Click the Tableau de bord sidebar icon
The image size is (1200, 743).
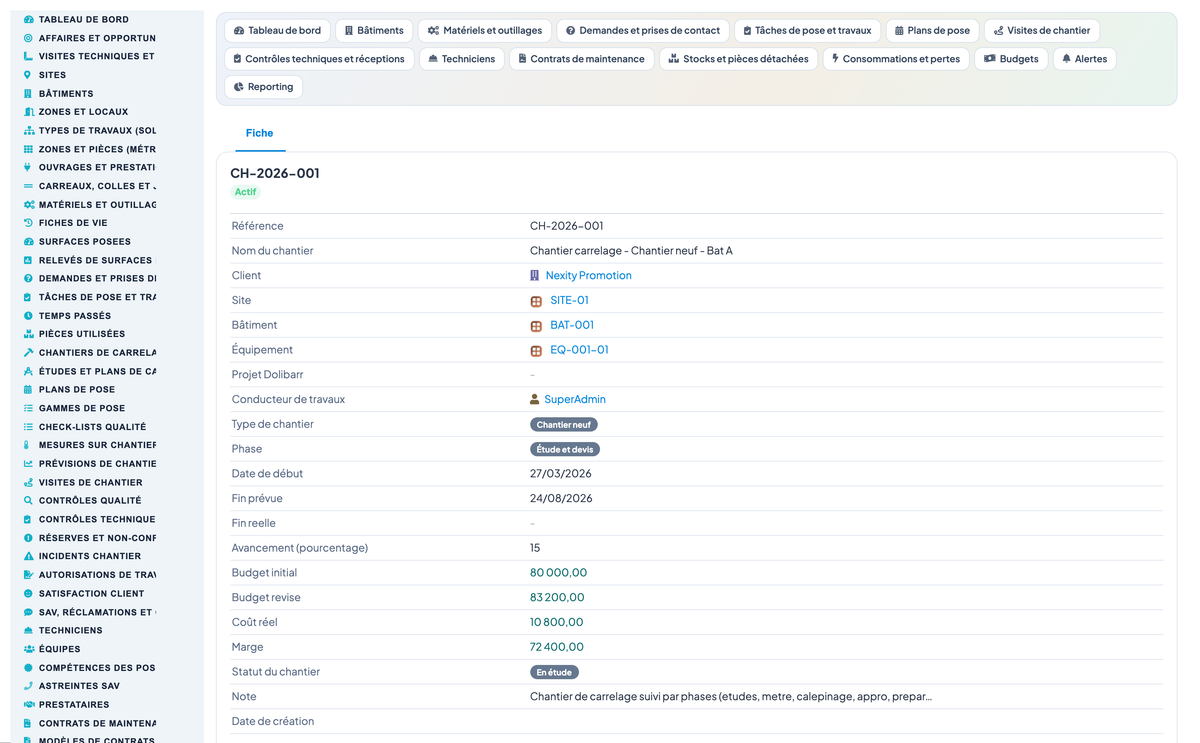click(x=28, y=19)
